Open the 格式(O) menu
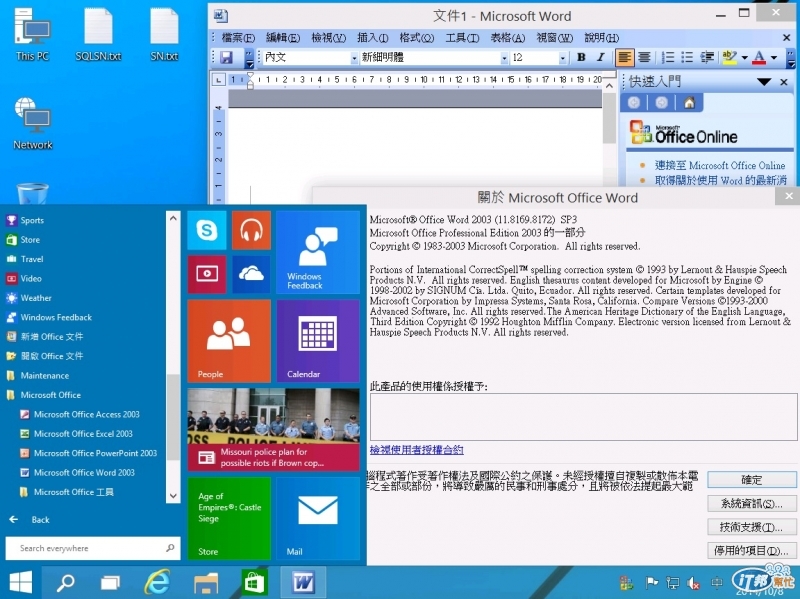This screenshot has width=800, height=599. click(416, 38)
